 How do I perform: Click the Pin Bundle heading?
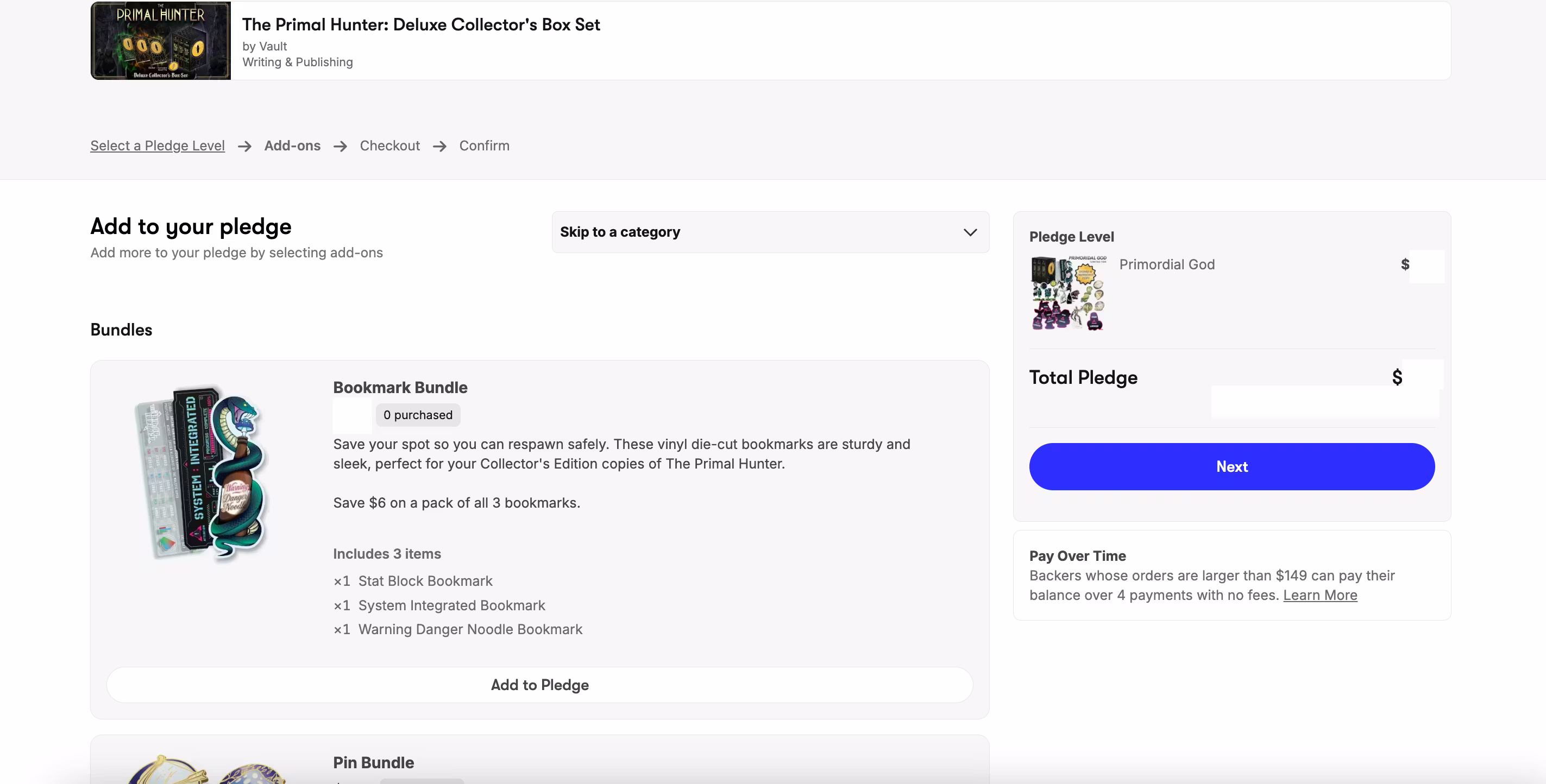click(373, 762)
